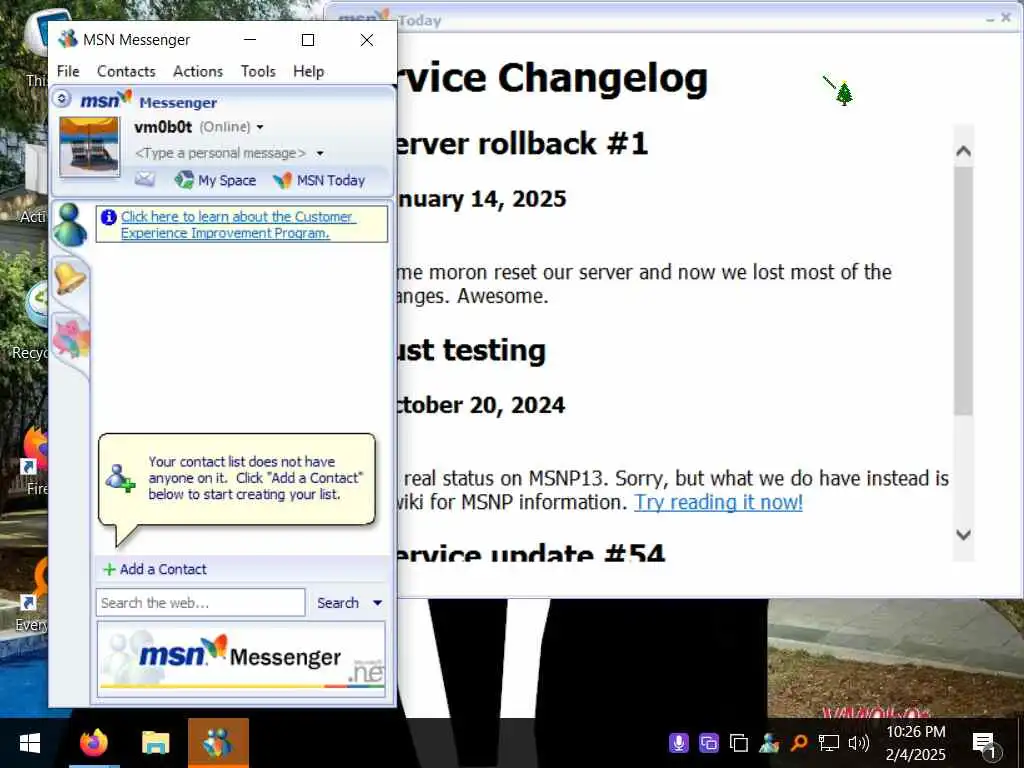Click the MSN Messenger title bar icon
1024x768 pixels.
[x=67, y=40]
